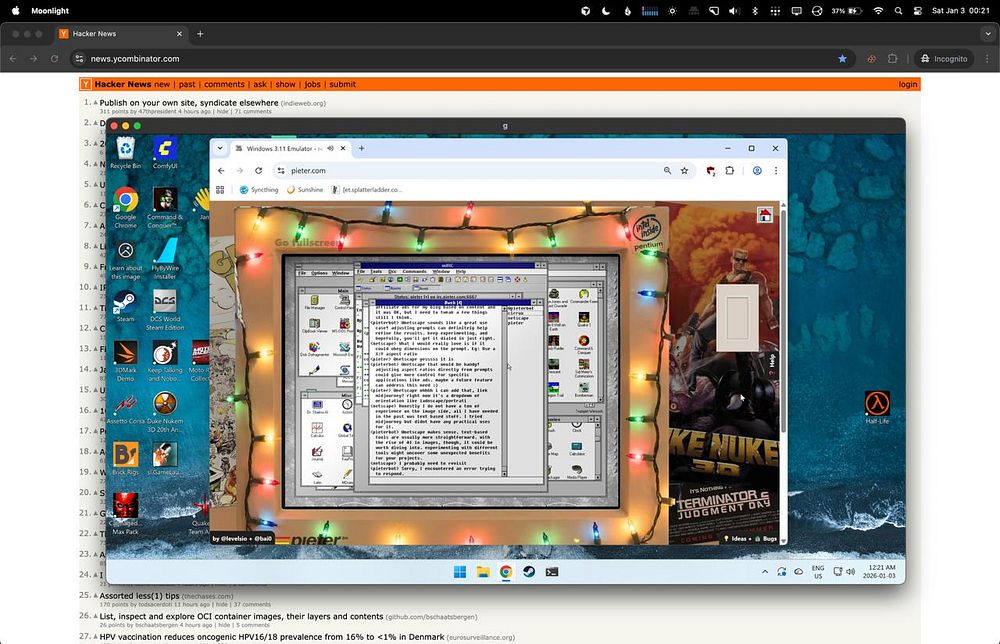The height and width of the screenshot is (644, 1000).
Task: Go back in the inner Chrome window
Action: tap(221, 171)
